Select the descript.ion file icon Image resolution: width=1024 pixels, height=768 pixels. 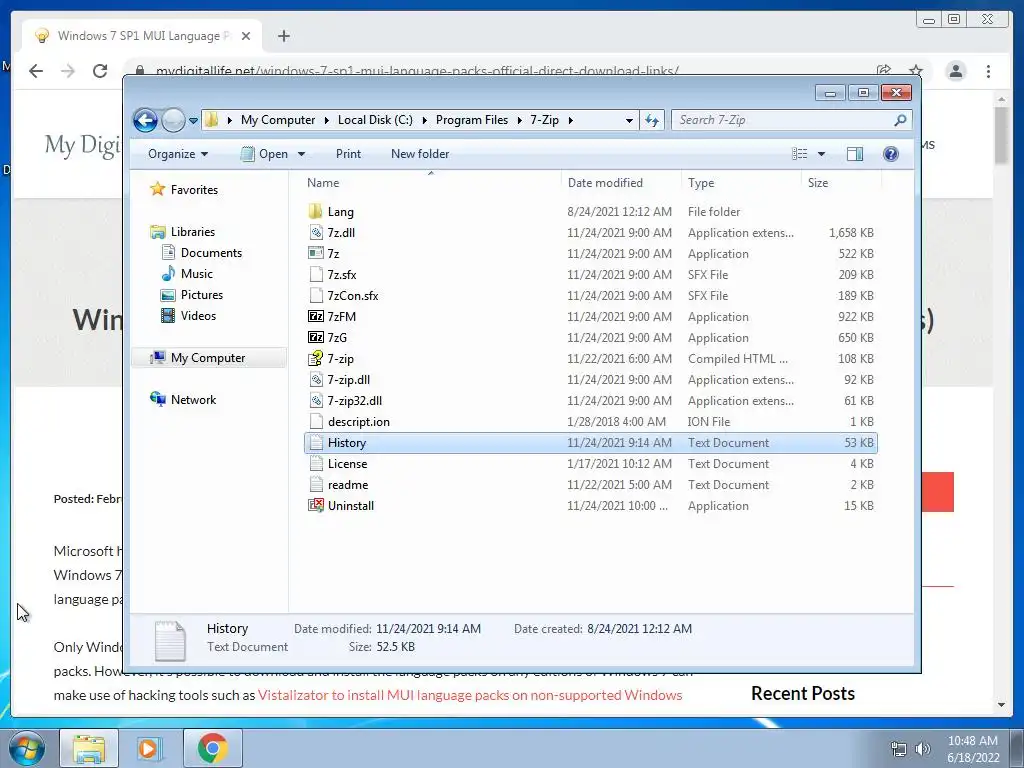315,422
